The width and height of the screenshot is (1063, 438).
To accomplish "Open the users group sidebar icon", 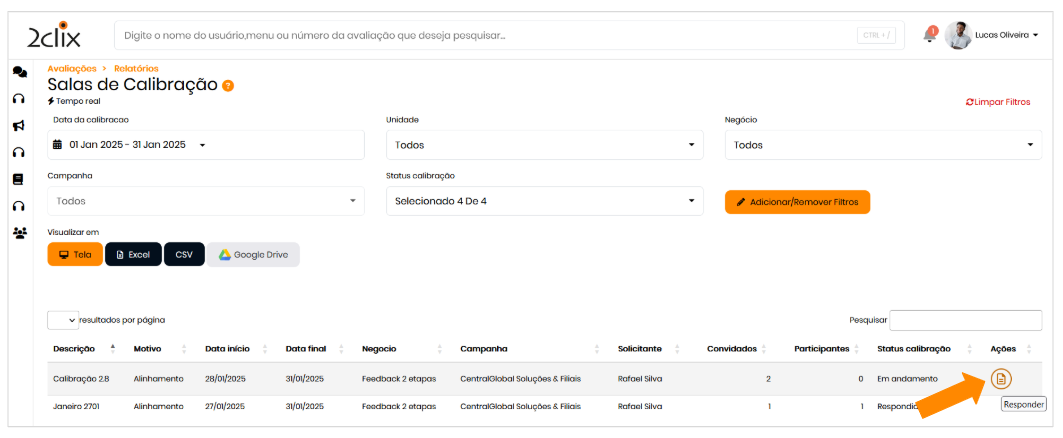I will [19, 233].
